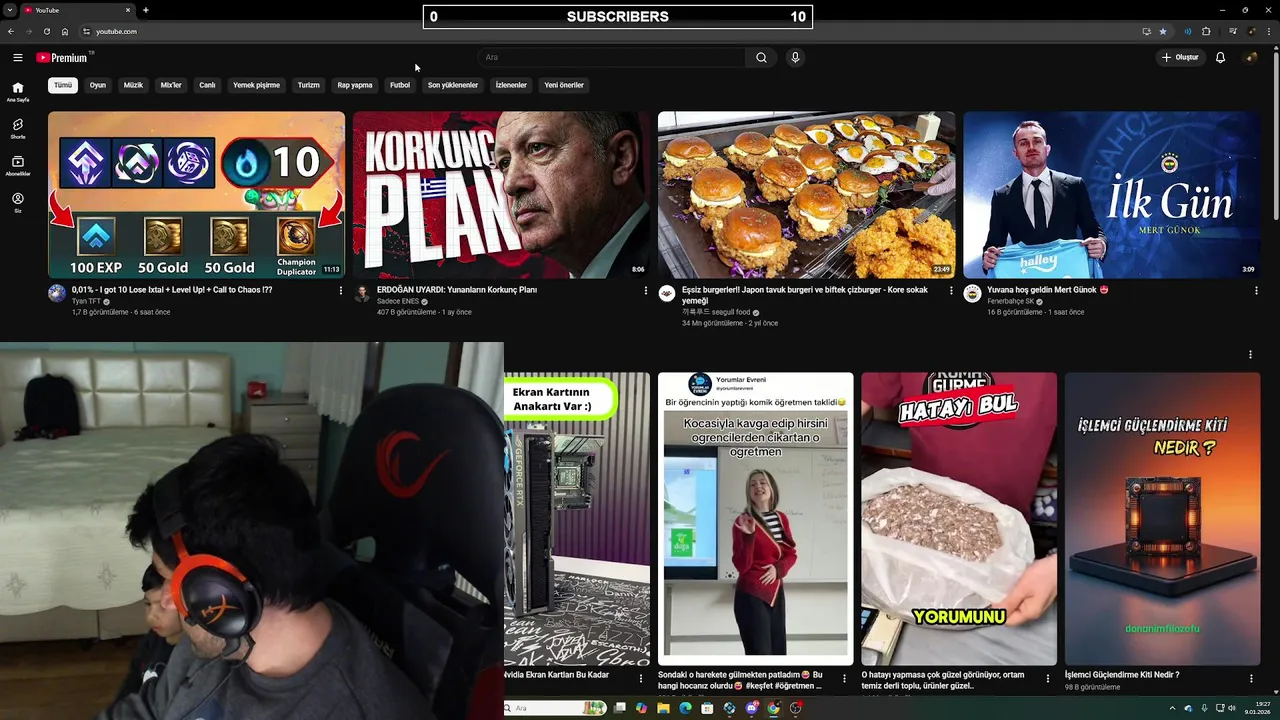Open options for öğretmen taklidi Short
This screenshot has height=720, width=1280.
pyautogui.click(x=844, y=679)
